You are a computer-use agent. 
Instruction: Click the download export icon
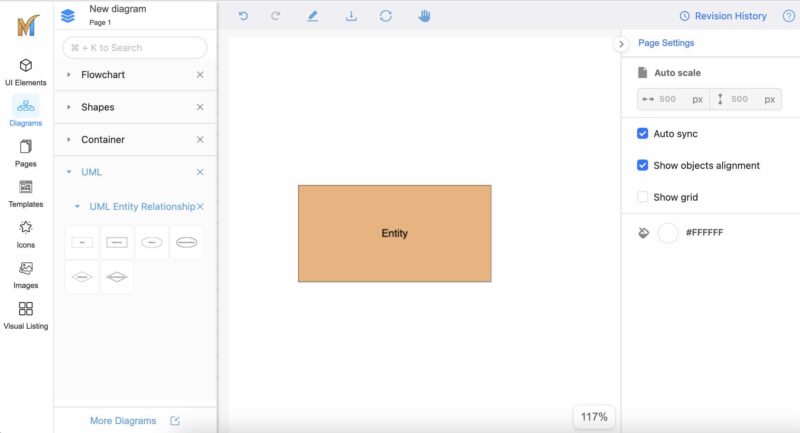351,16
